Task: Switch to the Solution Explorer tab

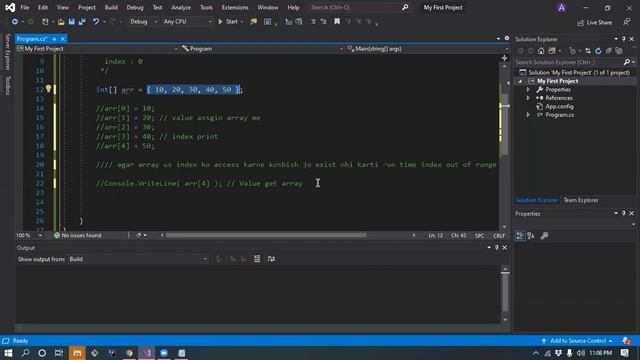Action: click(x=536, y=200)
